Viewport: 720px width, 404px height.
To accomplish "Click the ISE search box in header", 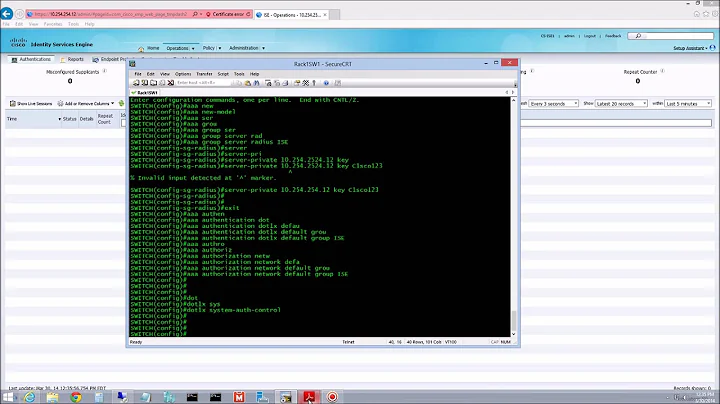I will [670, 36].
